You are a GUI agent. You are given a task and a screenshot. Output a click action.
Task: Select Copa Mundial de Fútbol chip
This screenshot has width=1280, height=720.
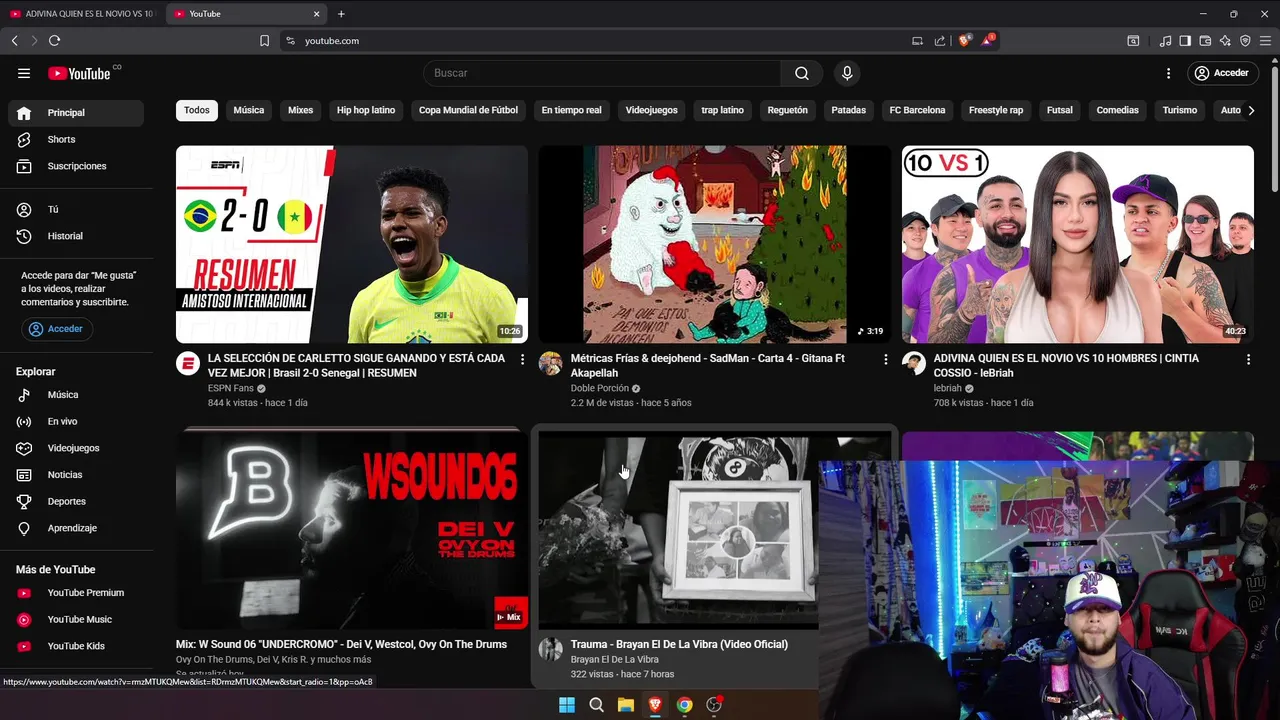pos(468,110)
